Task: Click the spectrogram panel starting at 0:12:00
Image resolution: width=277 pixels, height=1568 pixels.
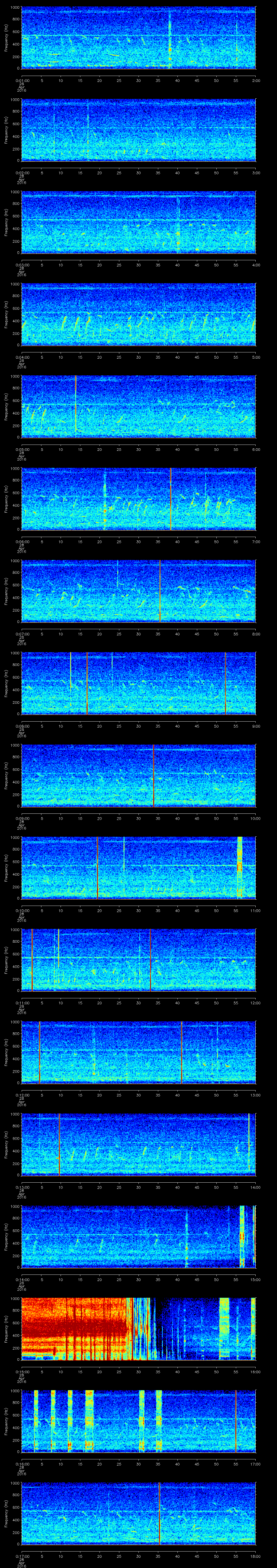Action: click(x=139, y=1052)
